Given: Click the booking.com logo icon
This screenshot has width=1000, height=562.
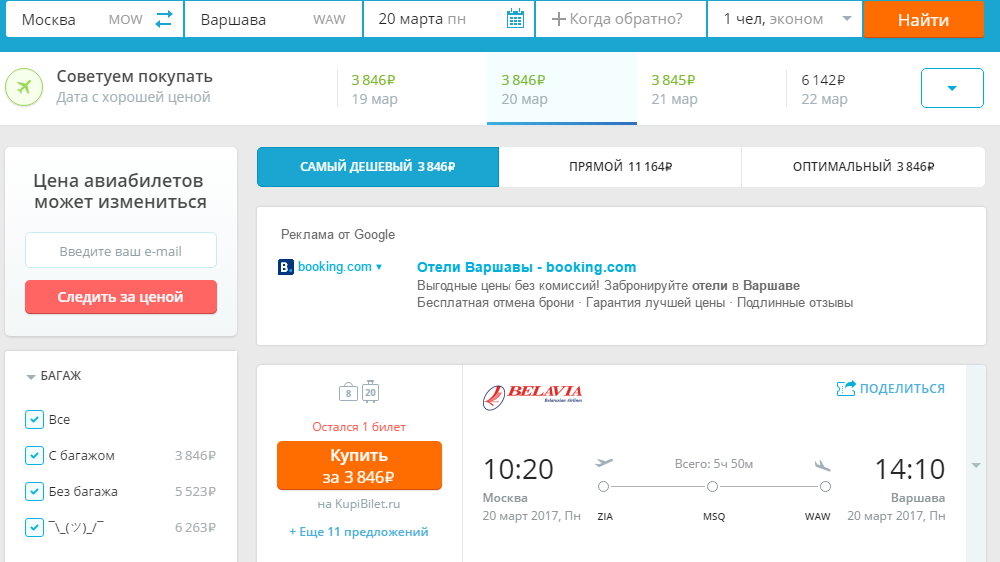Looking at the screenshot, I should coord(286,267).
